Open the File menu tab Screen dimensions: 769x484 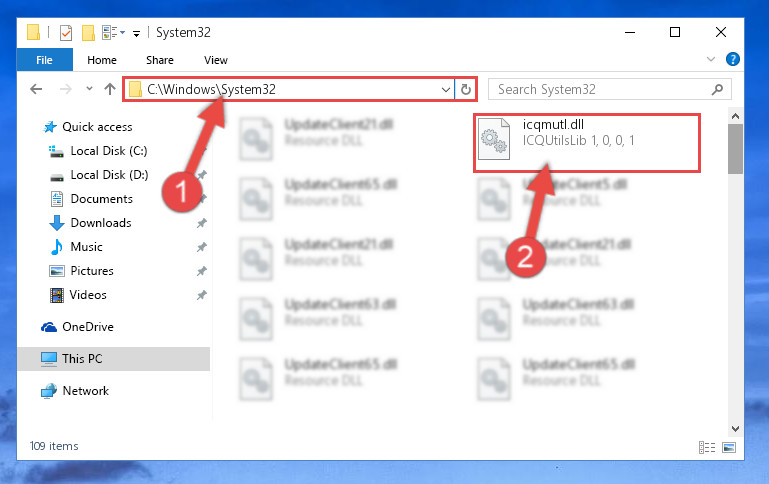[x=44, y=60]
